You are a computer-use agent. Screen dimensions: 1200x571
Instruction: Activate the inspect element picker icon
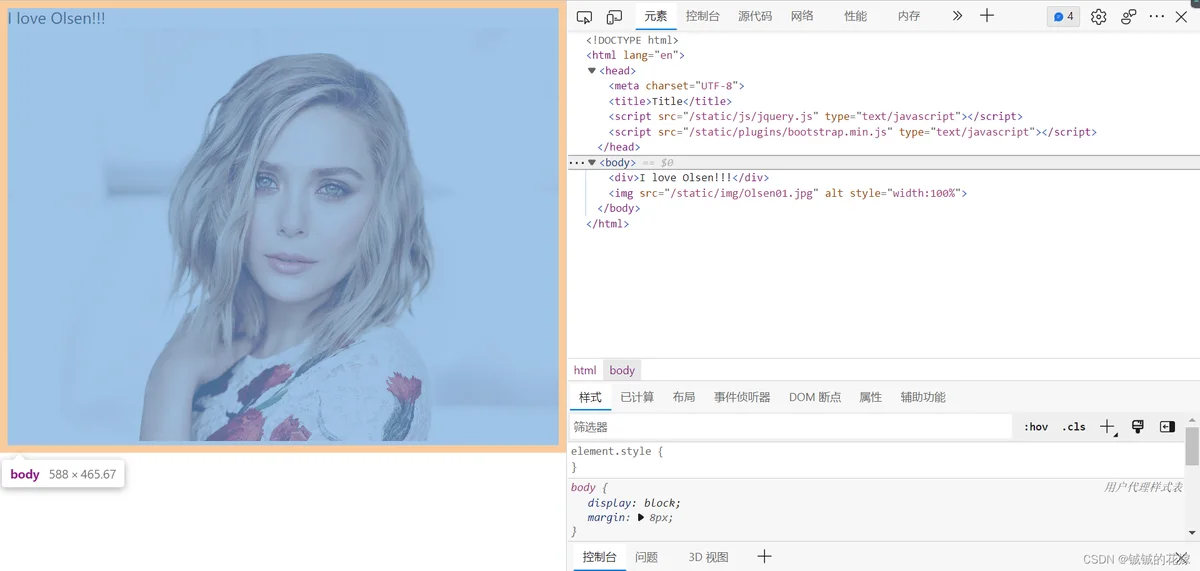tap(585, 17)
